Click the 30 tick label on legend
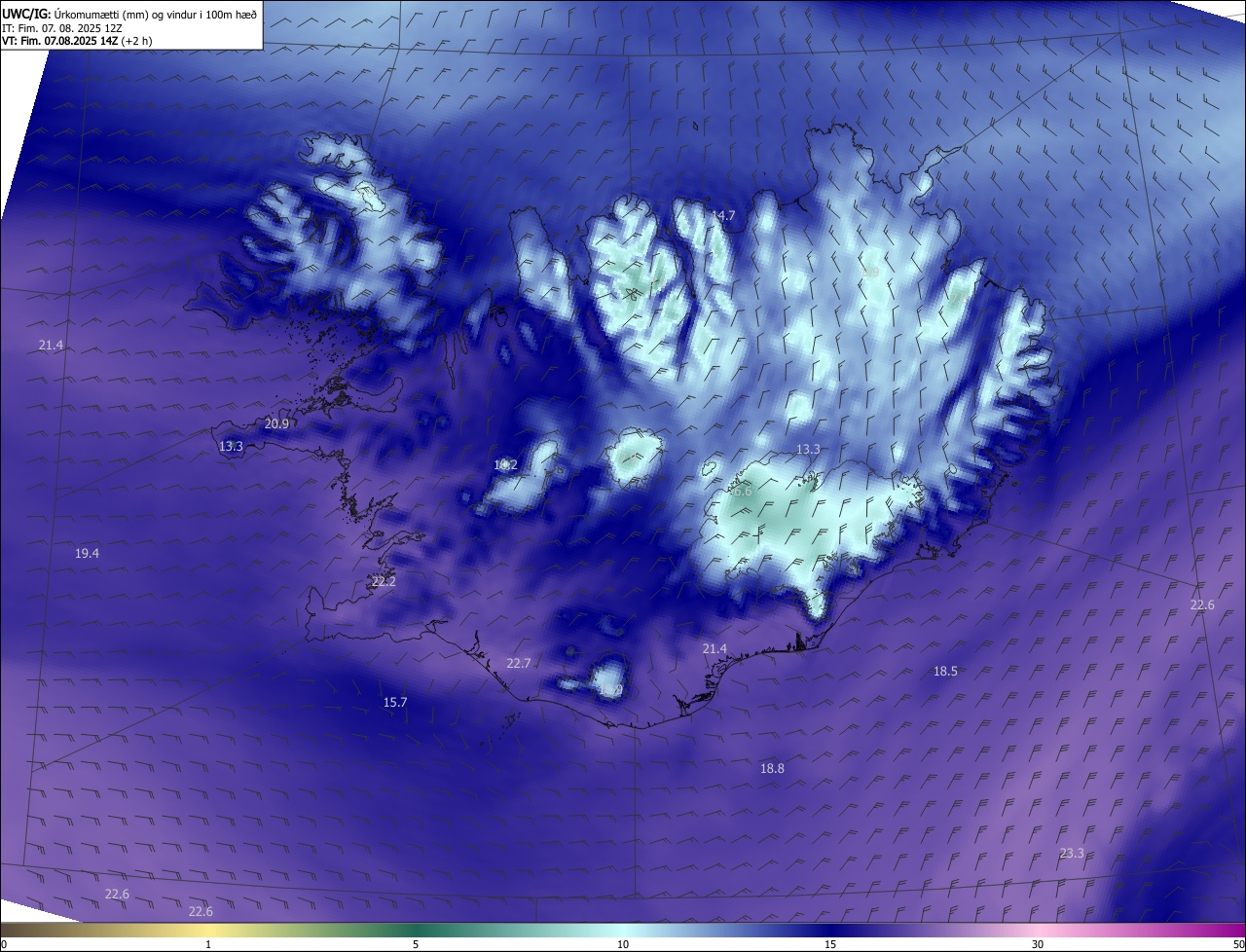This screenshot has height=952, width=1246. [x=1038, y=944]
